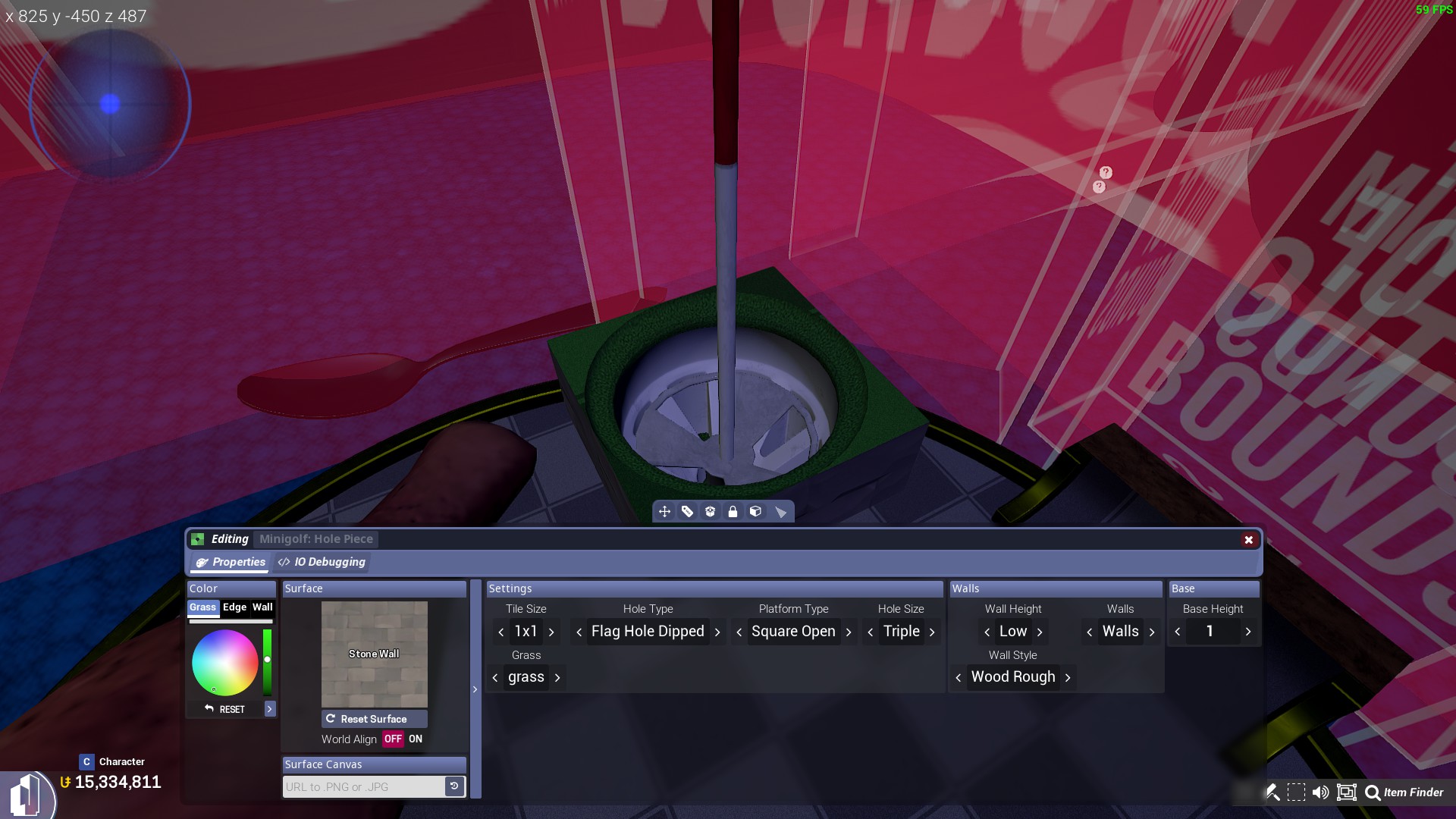
Task: Switch to the Properties tab
Action: point(231,562)
